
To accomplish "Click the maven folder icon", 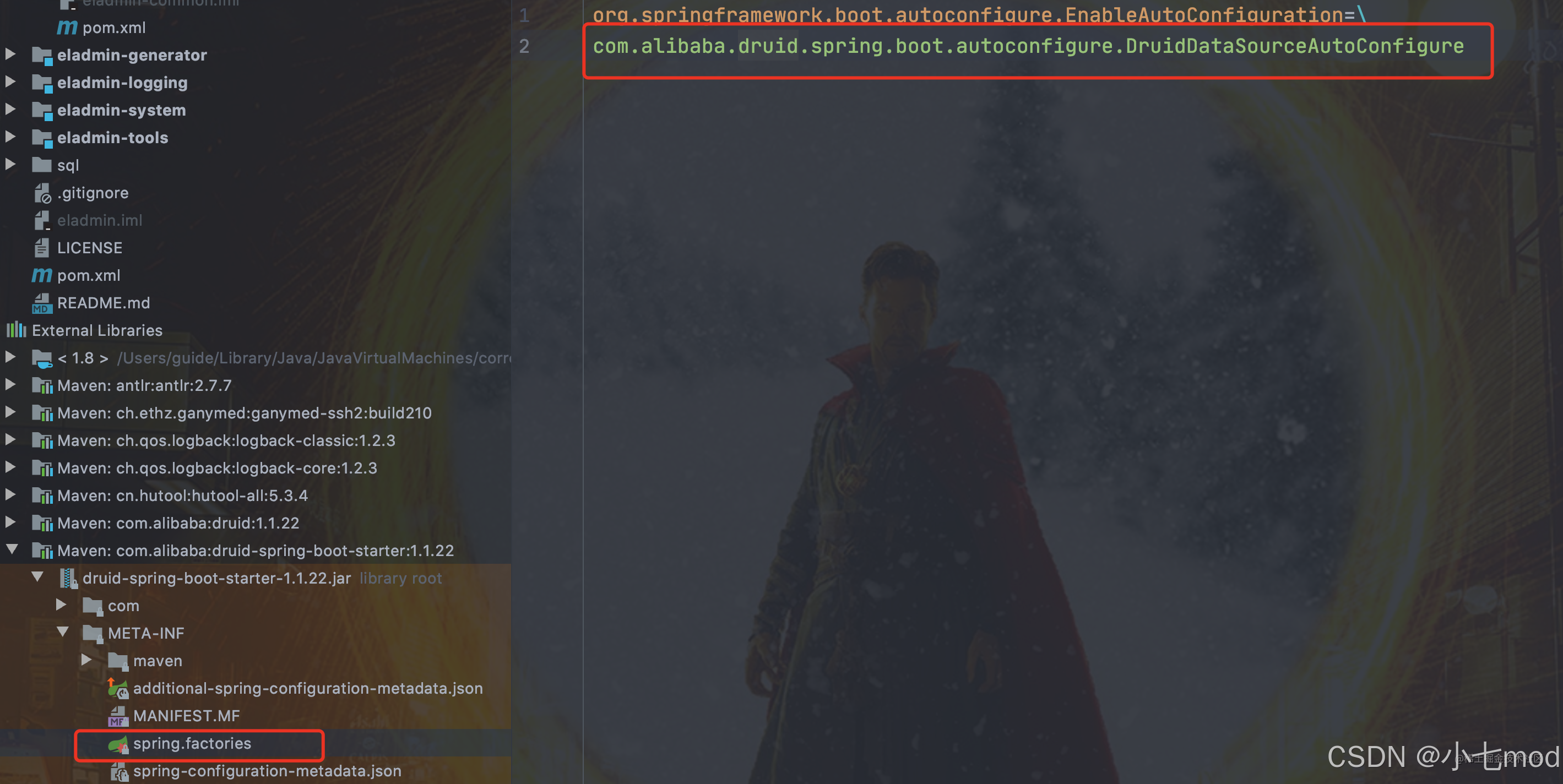I will (x=118, y=662).
